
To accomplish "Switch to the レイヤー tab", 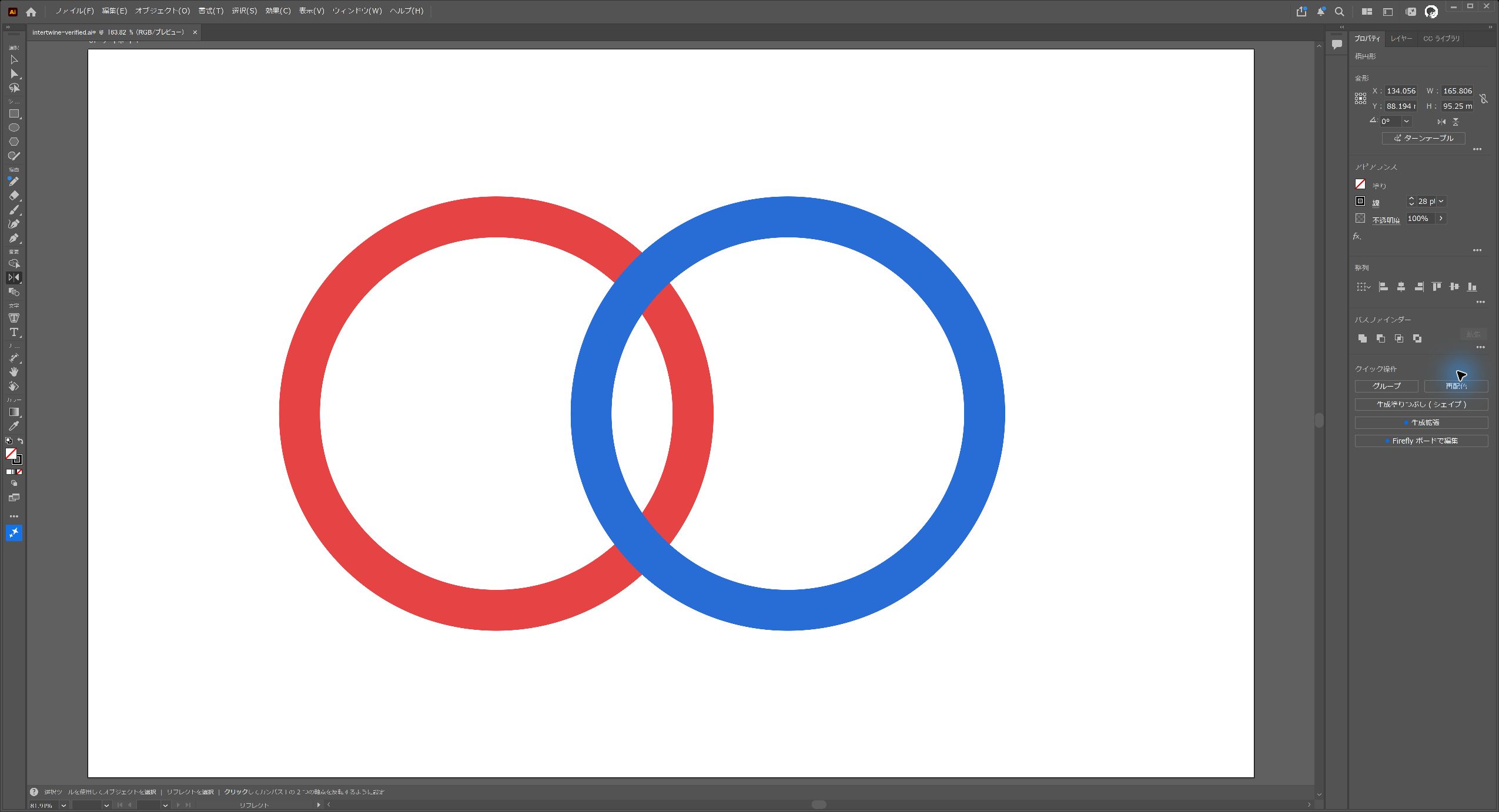I will (x=1401, y=39).
